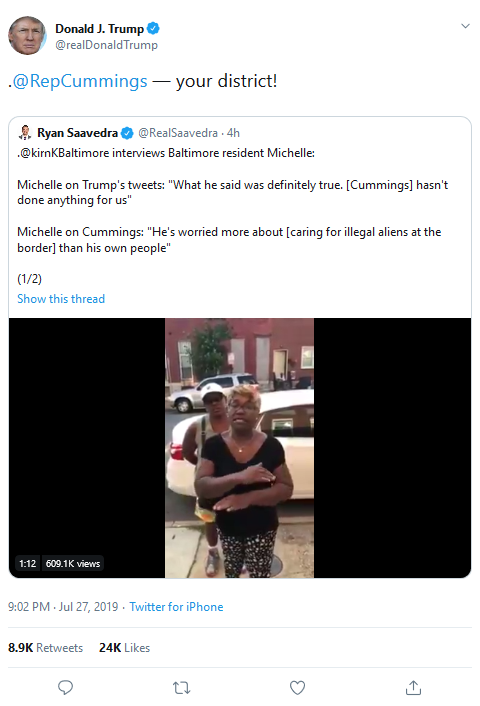
Task: View the 24K Likes list
Action: point(124,647)
